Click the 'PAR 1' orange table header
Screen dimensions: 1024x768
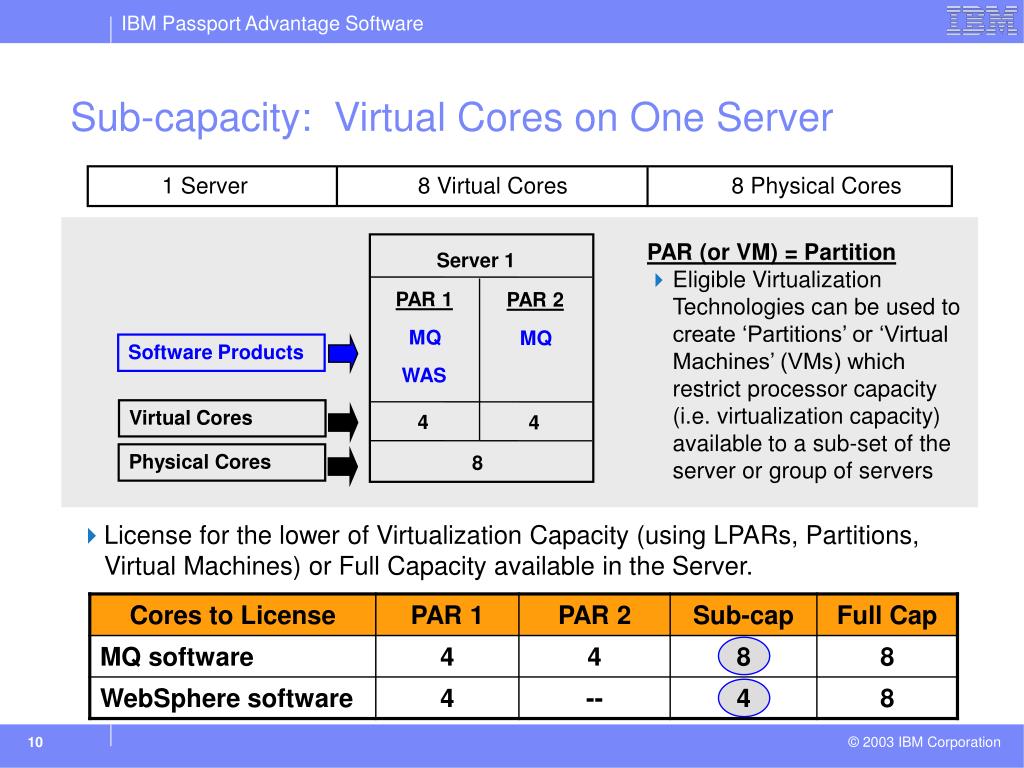pos(447,615)
